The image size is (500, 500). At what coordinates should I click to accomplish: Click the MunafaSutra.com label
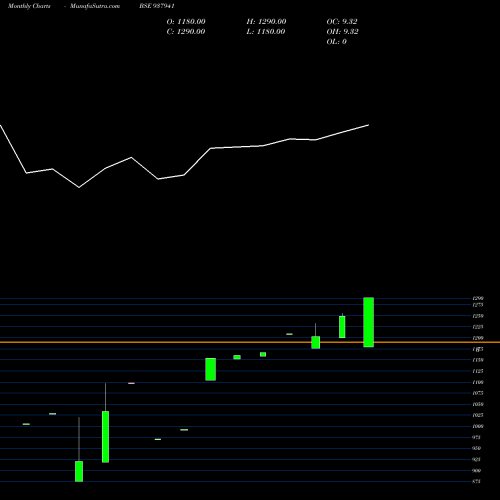coord(95,6)
